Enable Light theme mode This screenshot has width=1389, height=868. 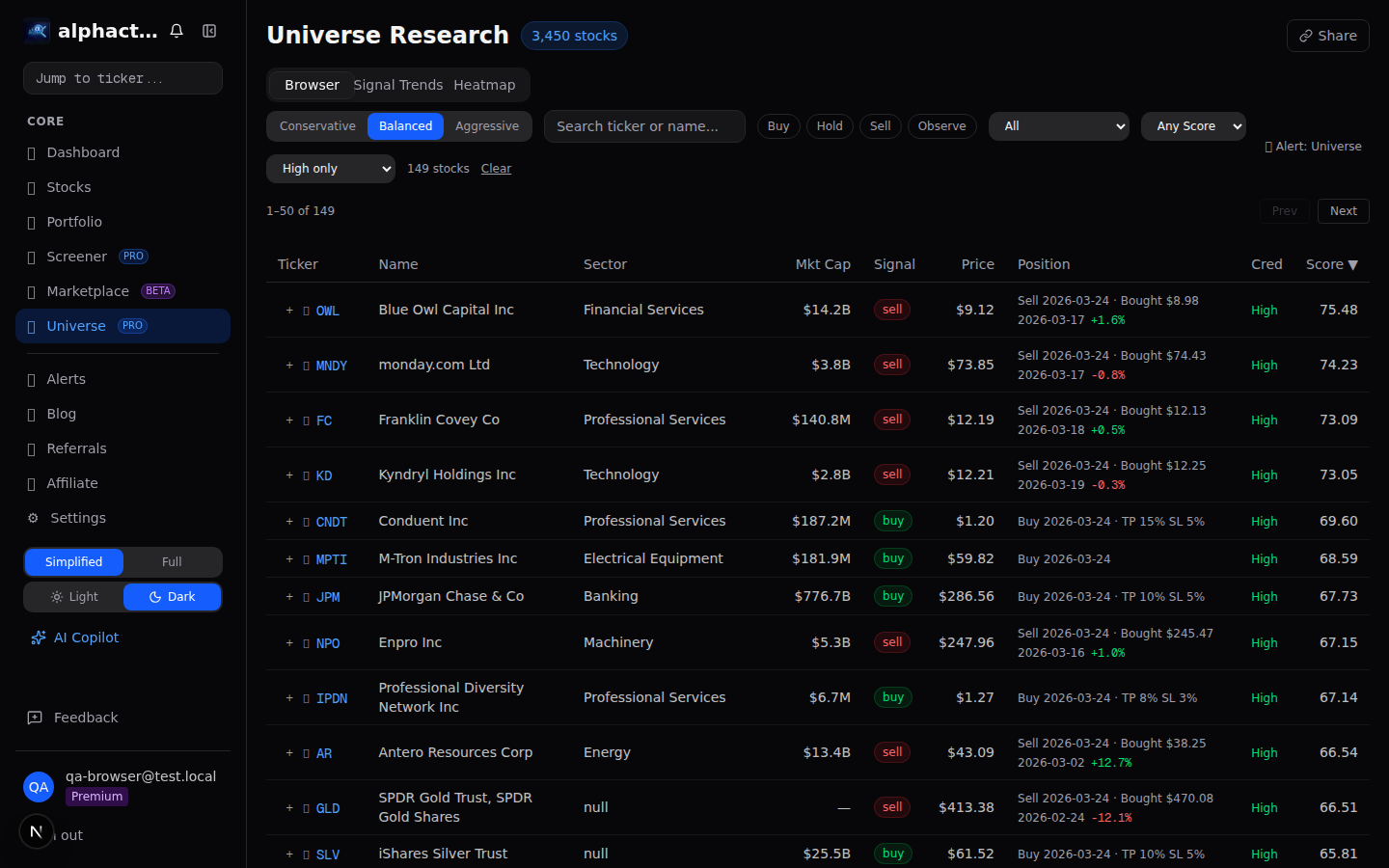click(x=74, y=596)
